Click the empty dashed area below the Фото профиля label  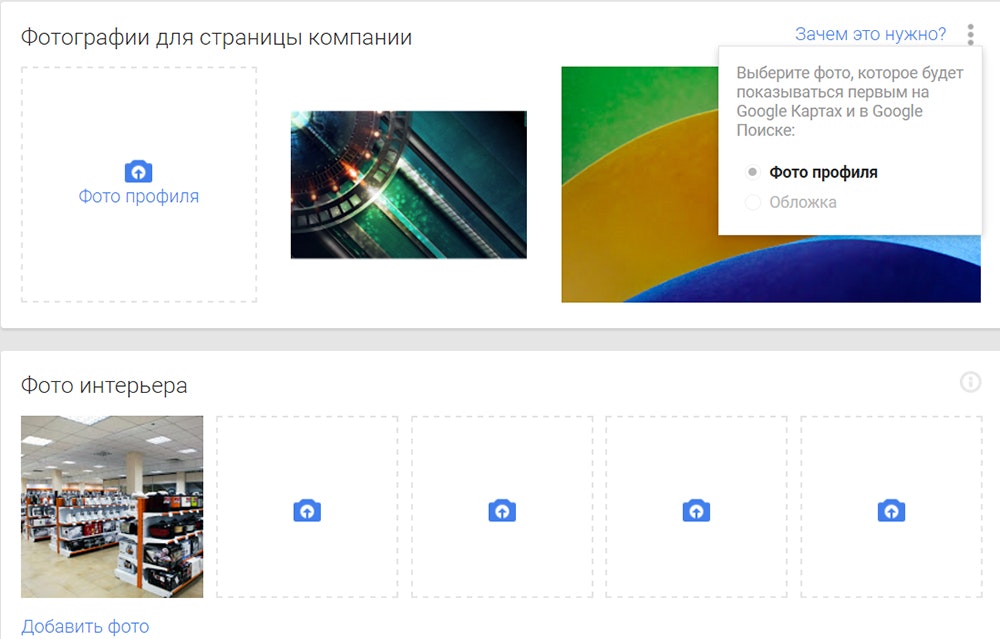point(139,255)
